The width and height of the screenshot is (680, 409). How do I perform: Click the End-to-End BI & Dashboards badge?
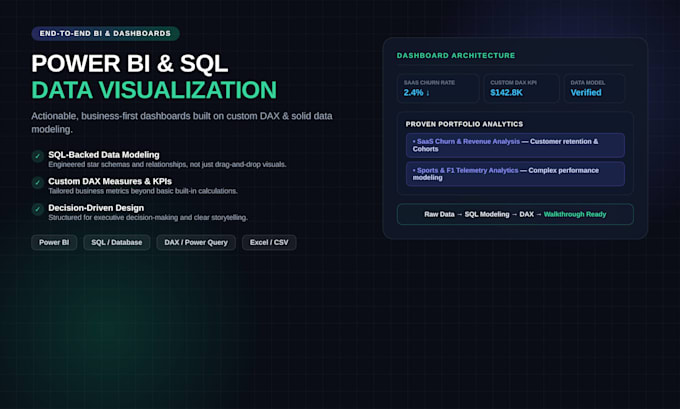coord(105,33)
